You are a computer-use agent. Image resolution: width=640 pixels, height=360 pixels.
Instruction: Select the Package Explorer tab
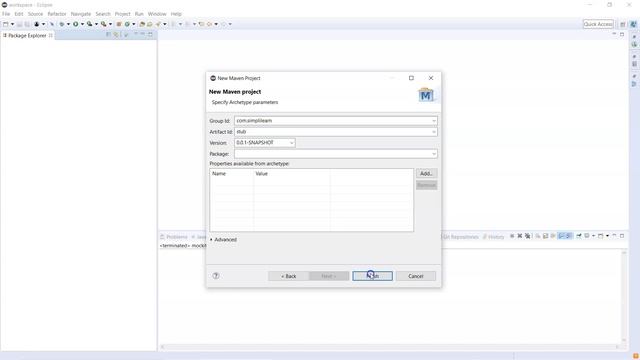point(27,36)
